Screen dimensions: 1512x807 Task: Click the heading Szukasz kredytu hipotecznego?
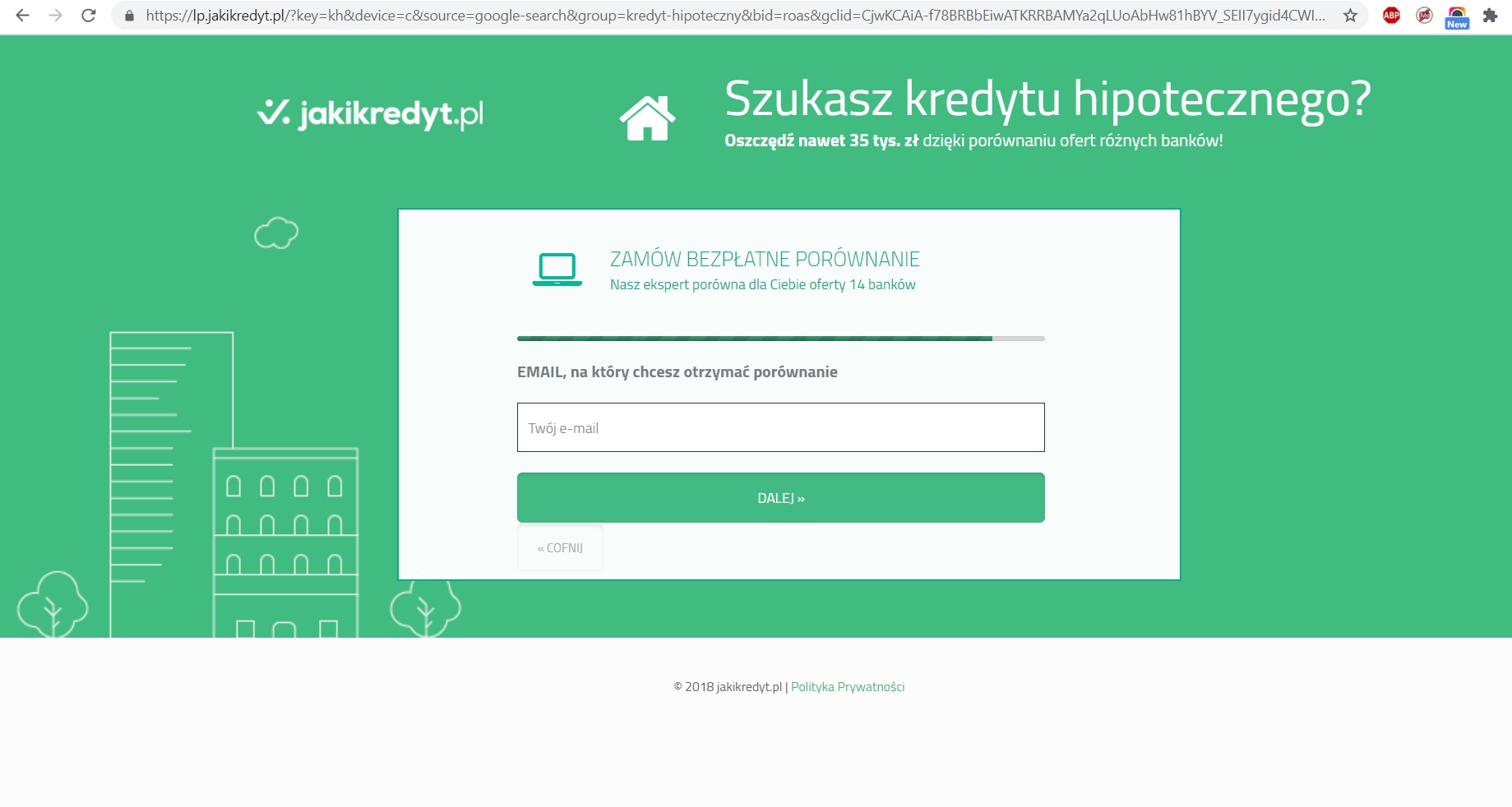[x=1047, y=99]
